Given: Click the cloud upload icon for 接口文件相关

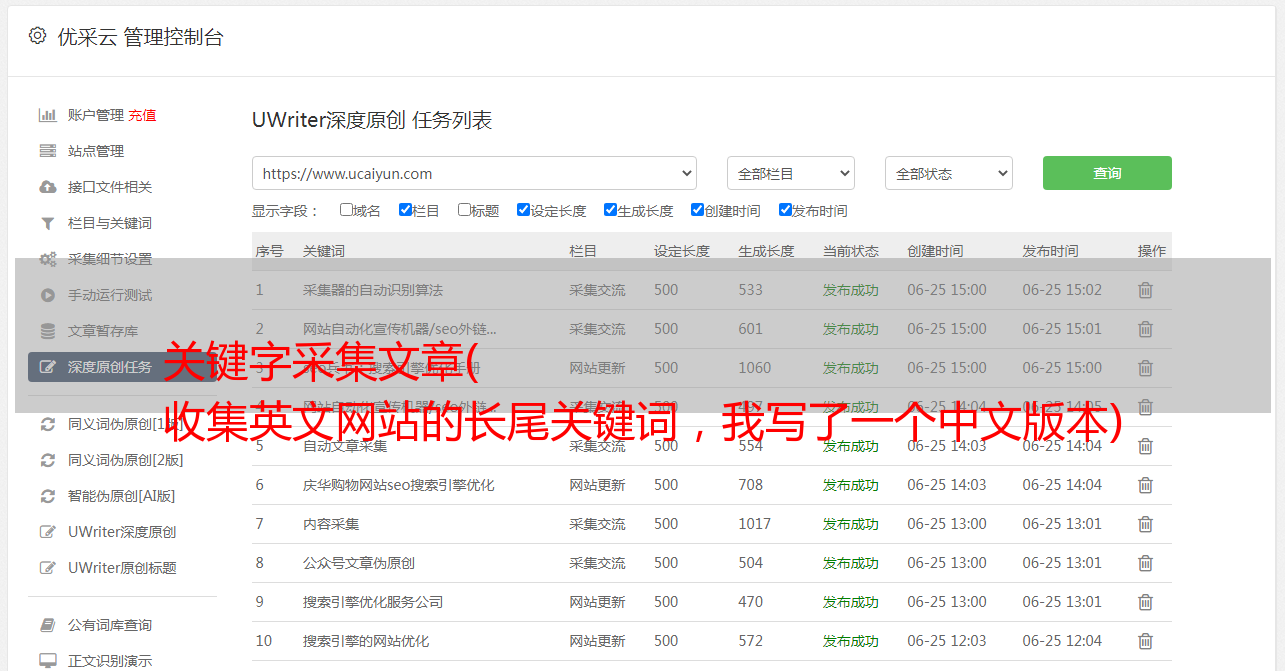Looking at the screenshot, I should pyautogui.click(x=47, y=187).
